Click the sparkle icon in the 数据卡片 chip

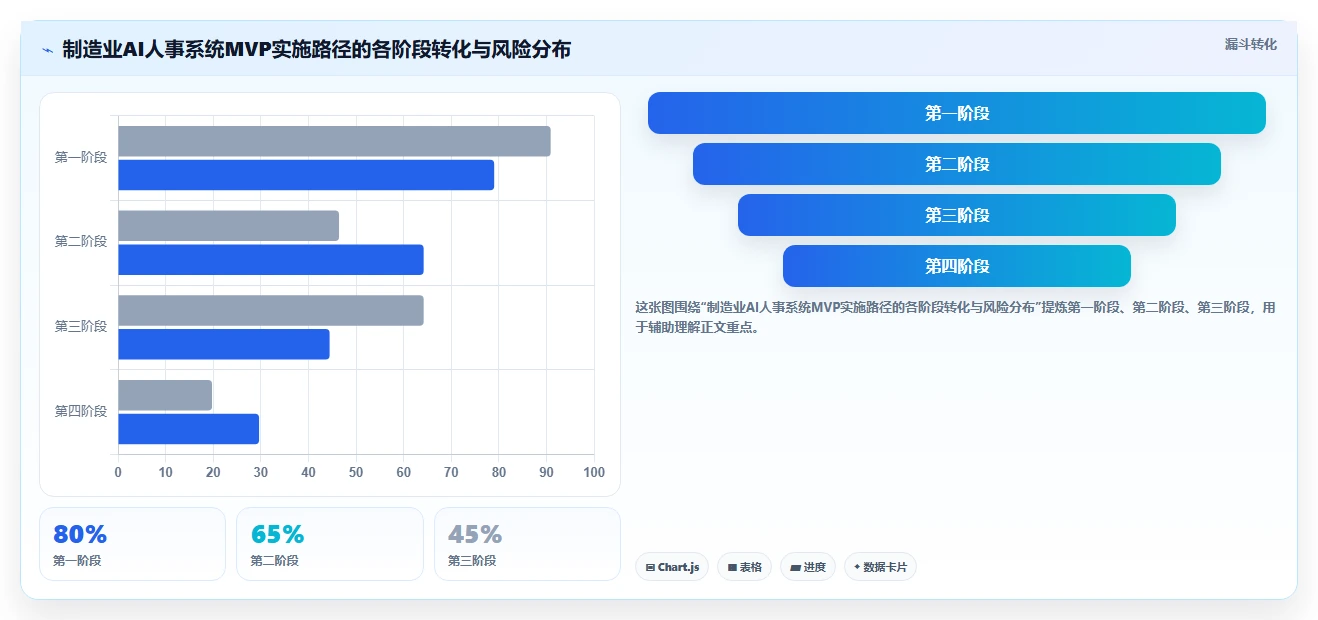(x=857, y=567)
